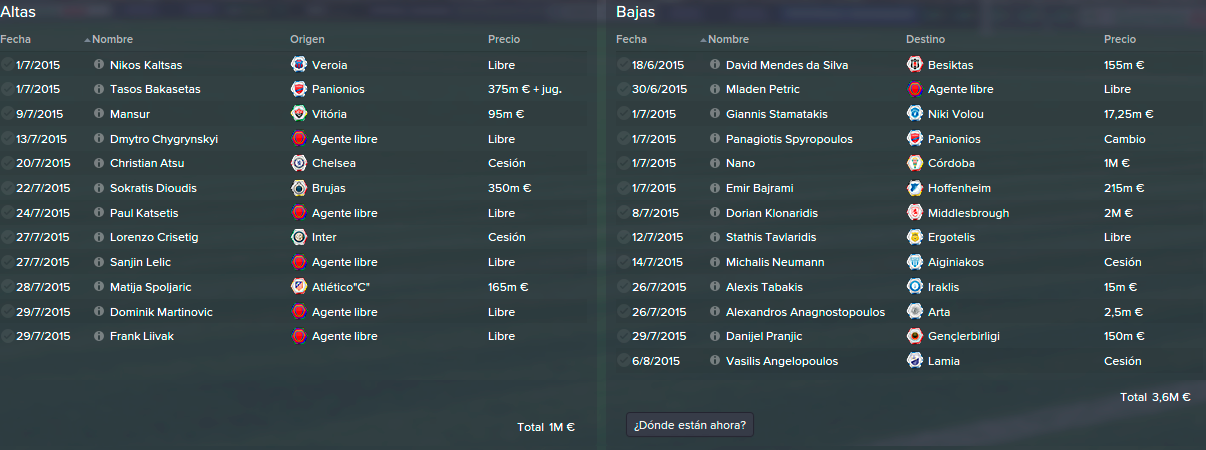Select the Hoffenheim club badge

tap(914, 188)
